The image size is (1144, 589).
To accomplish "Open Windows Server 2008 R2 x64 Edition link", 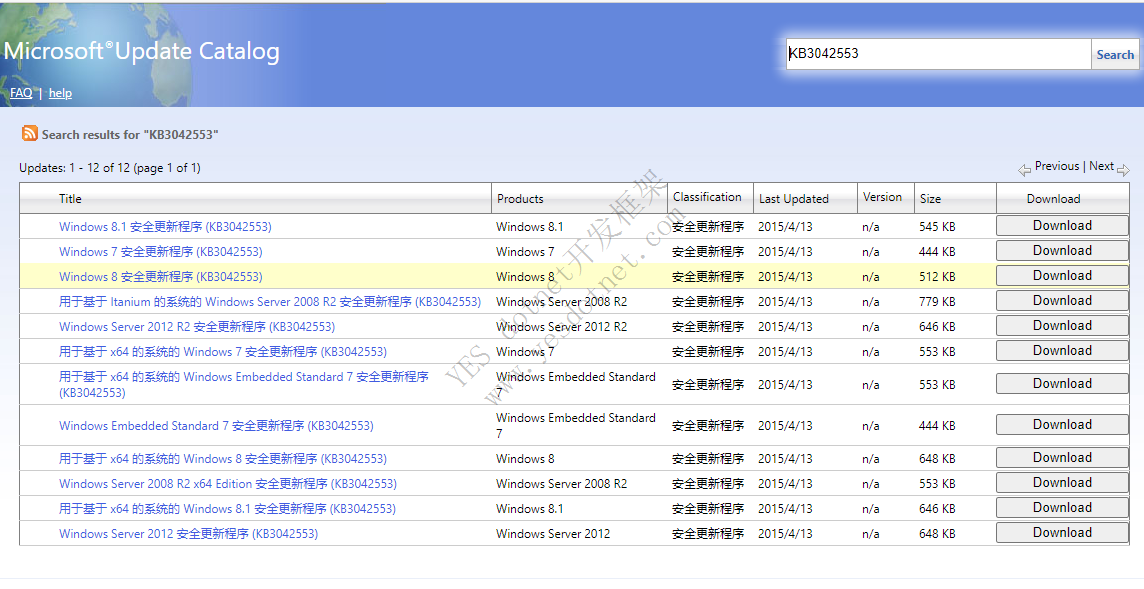I will pyautogui.click(x=228, y=484).
